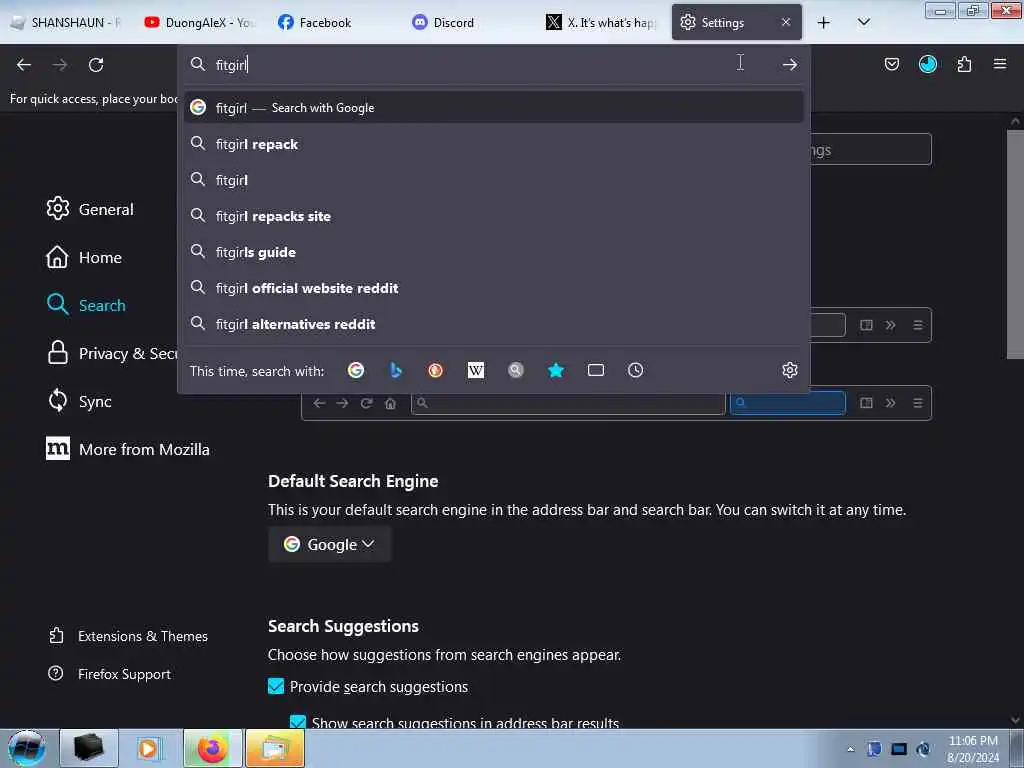
Task: Select 'fitgirl — Search with Google' result
Action: (493, 108)
